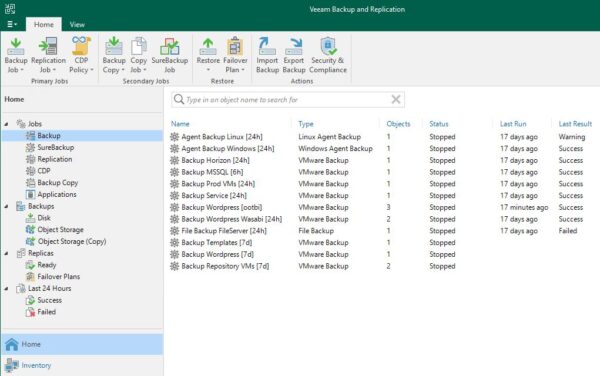Screen dimensions: 600x376
Task: Switch to the Home ribbon tab
Action: coord(44,24)
